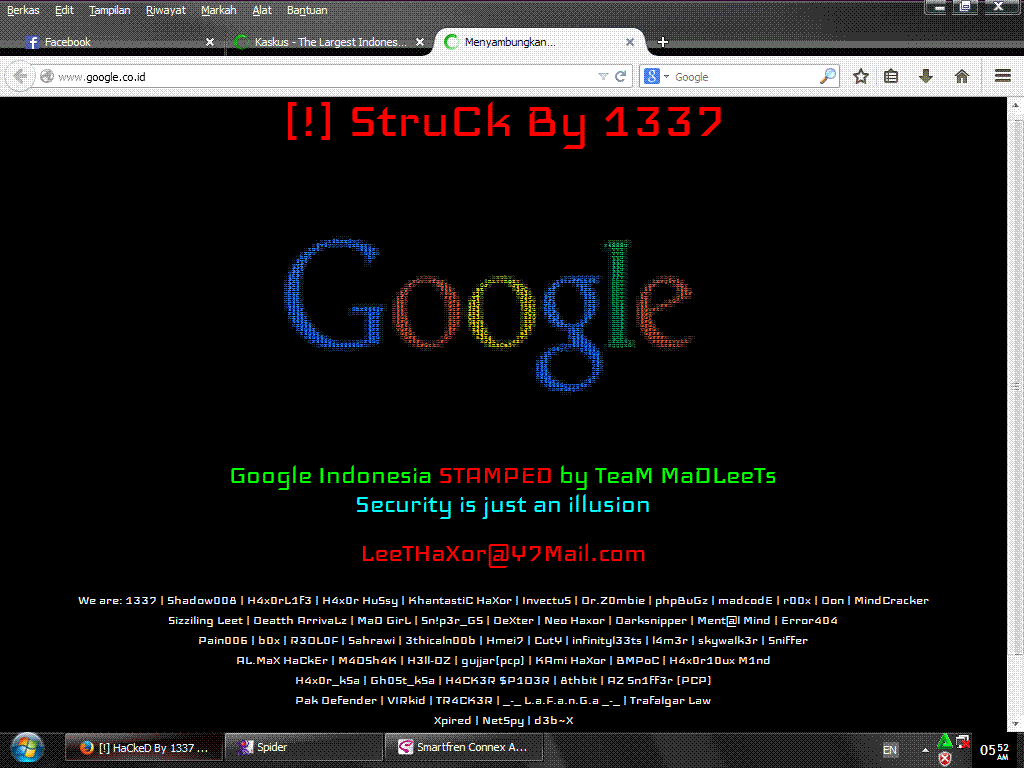Click the defaced Google logo
Viewport: 1024px width, 768px height.
pyautogui.click(x=488, y=315)
